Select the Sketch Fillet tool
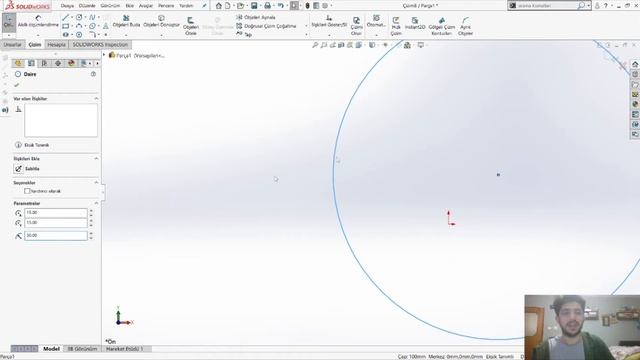This screenshot has width=640, height=360. pos(92,35)
